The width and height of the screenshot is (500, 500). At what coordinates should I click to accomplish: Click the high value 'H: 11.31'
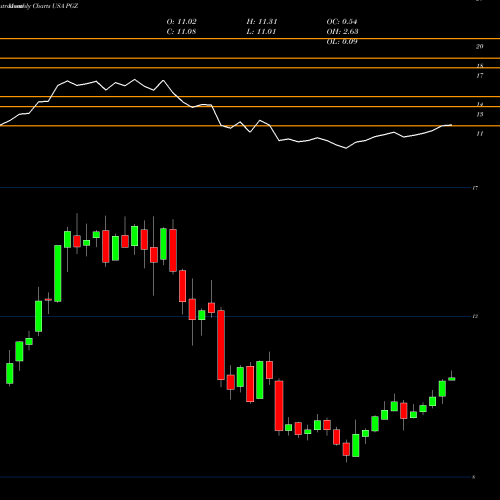(262, 22)
